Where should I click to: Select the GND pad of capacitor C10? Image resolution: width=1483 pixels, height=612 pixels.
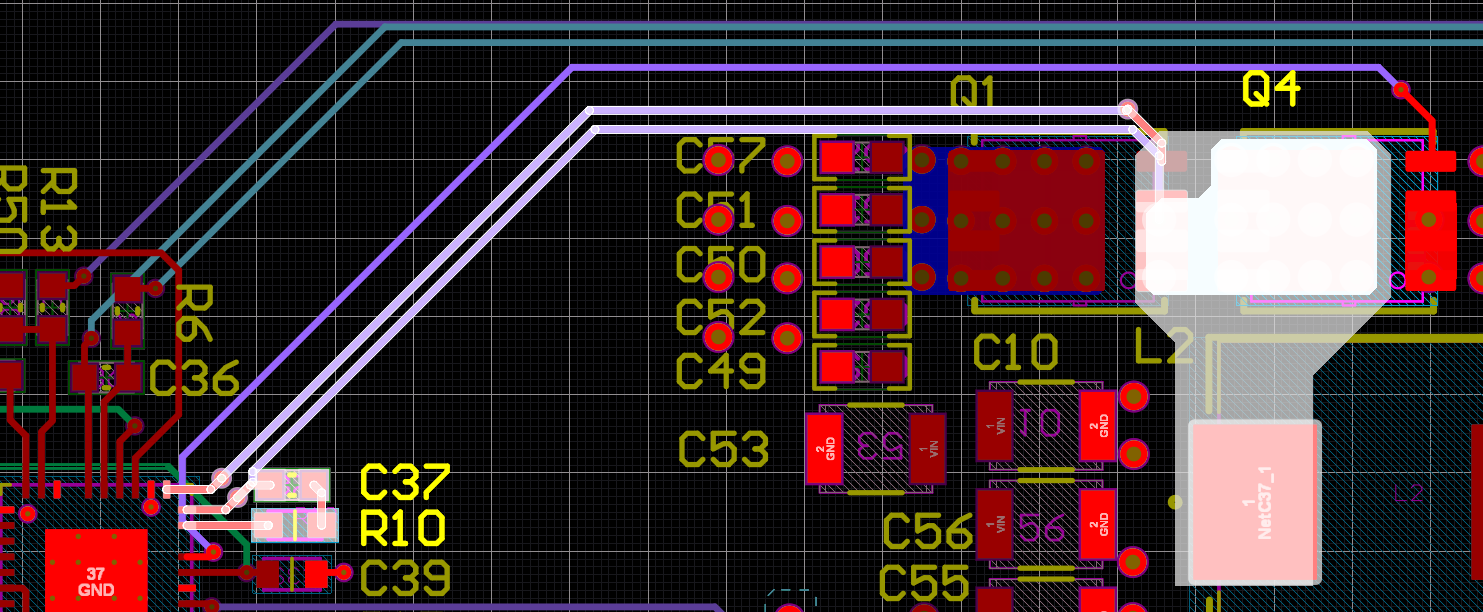[x=1097, y=425]
